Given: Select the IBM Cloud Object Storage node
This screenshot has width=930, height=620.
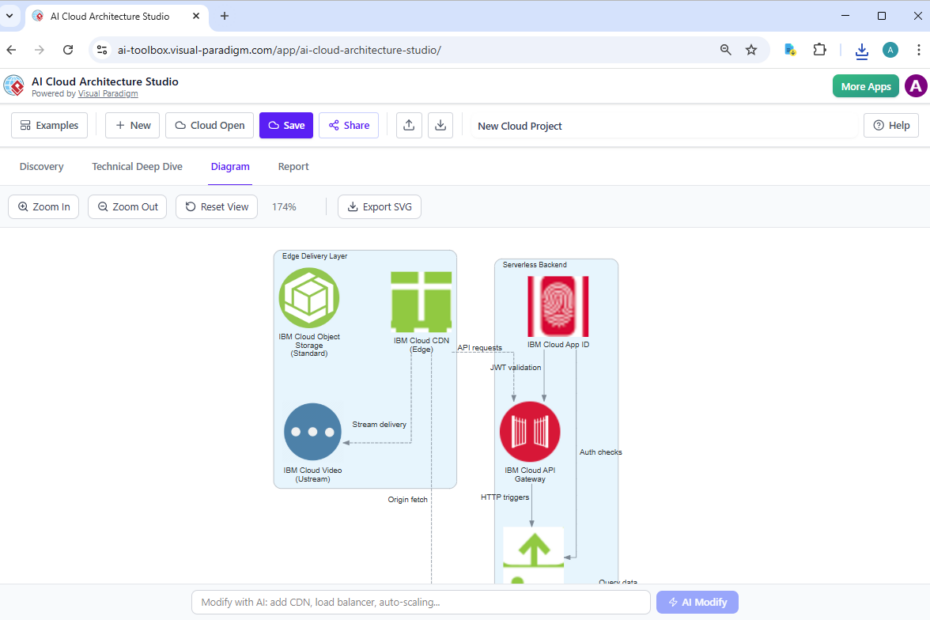Looking at the screenshot, I should click(309, 299).
